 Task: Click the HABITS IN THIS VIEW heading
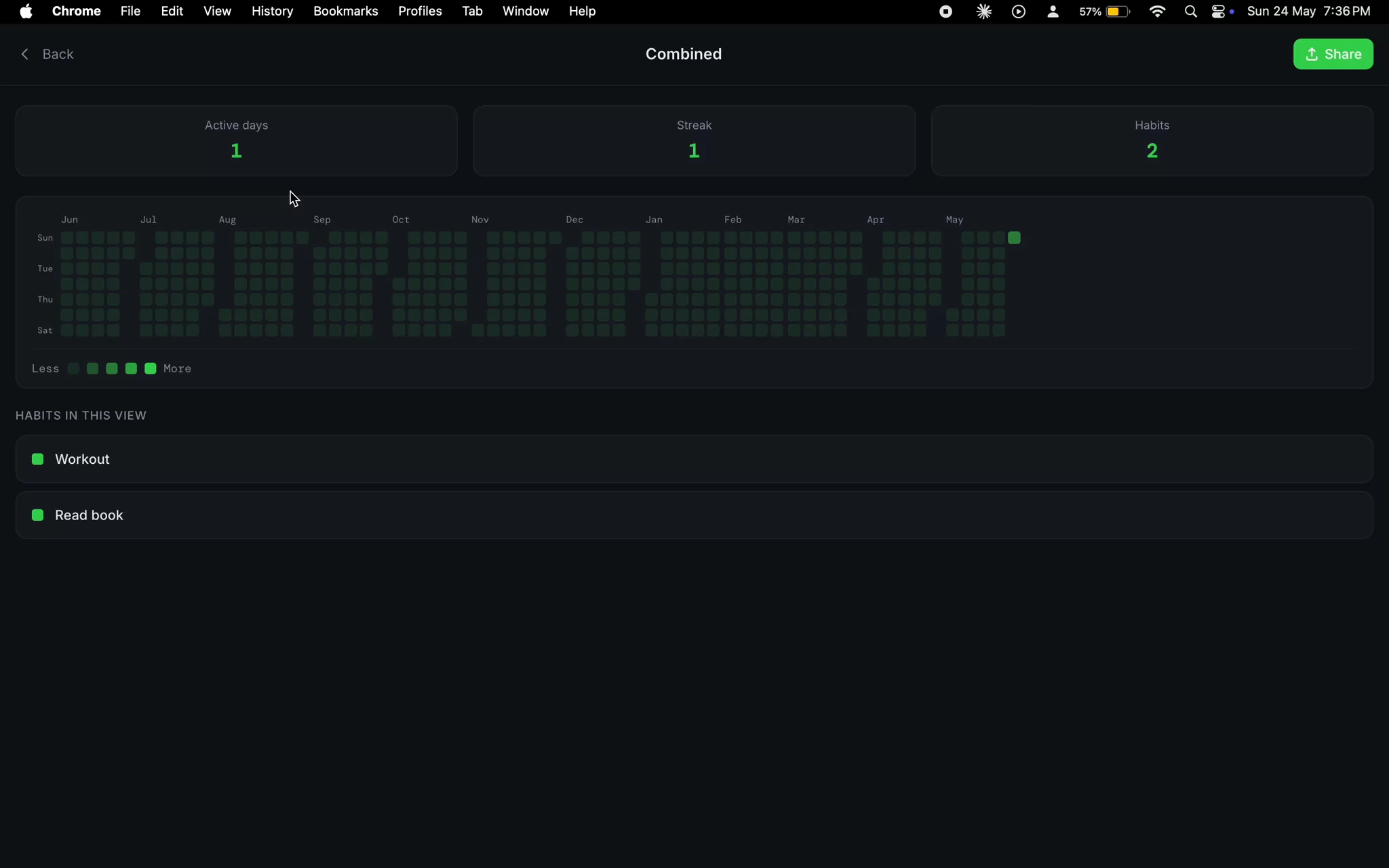pyautogui.click(x=81, y=415)
